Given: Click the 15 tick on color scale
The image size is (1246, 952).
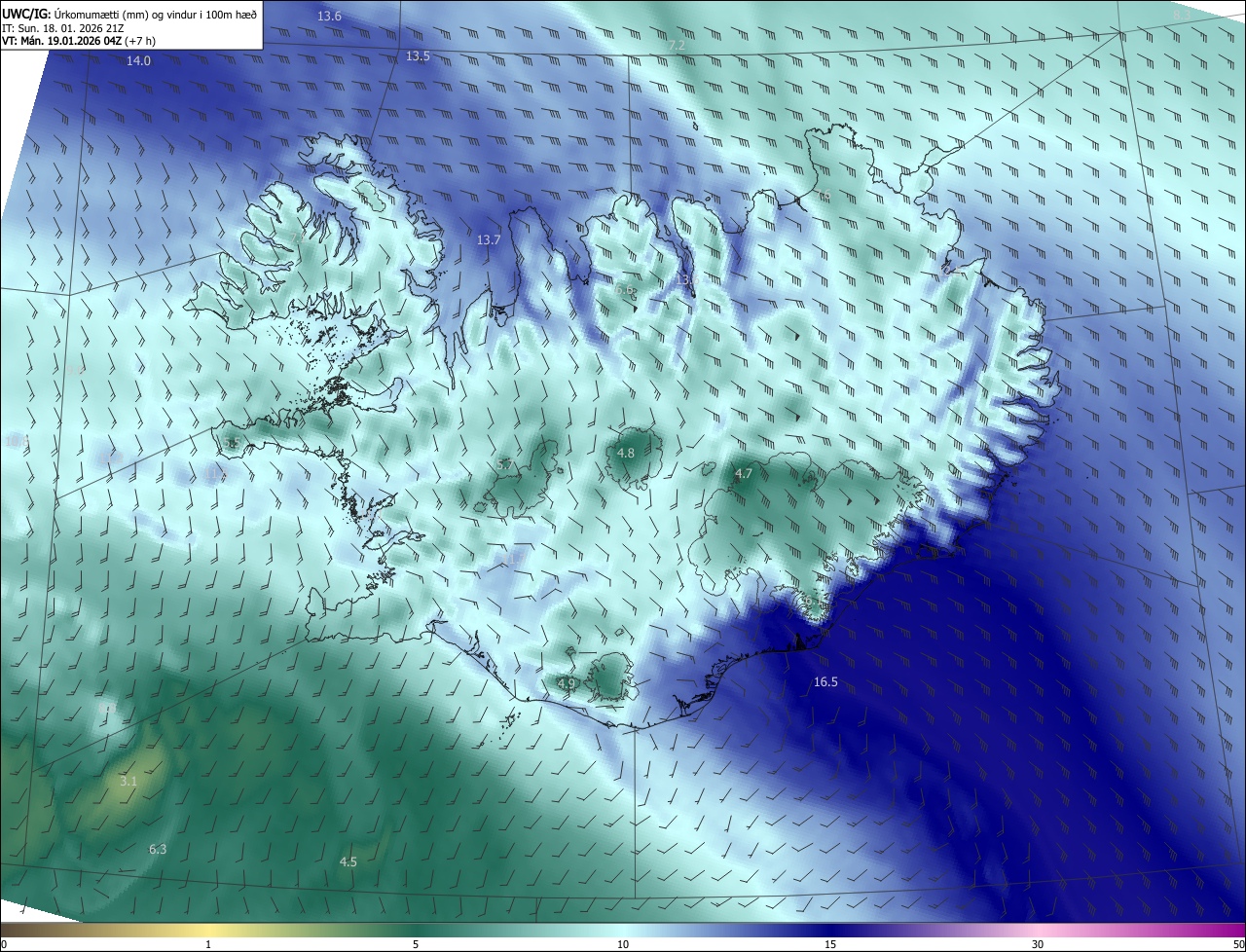Looking at the screenshot, I should coord(830,944).
